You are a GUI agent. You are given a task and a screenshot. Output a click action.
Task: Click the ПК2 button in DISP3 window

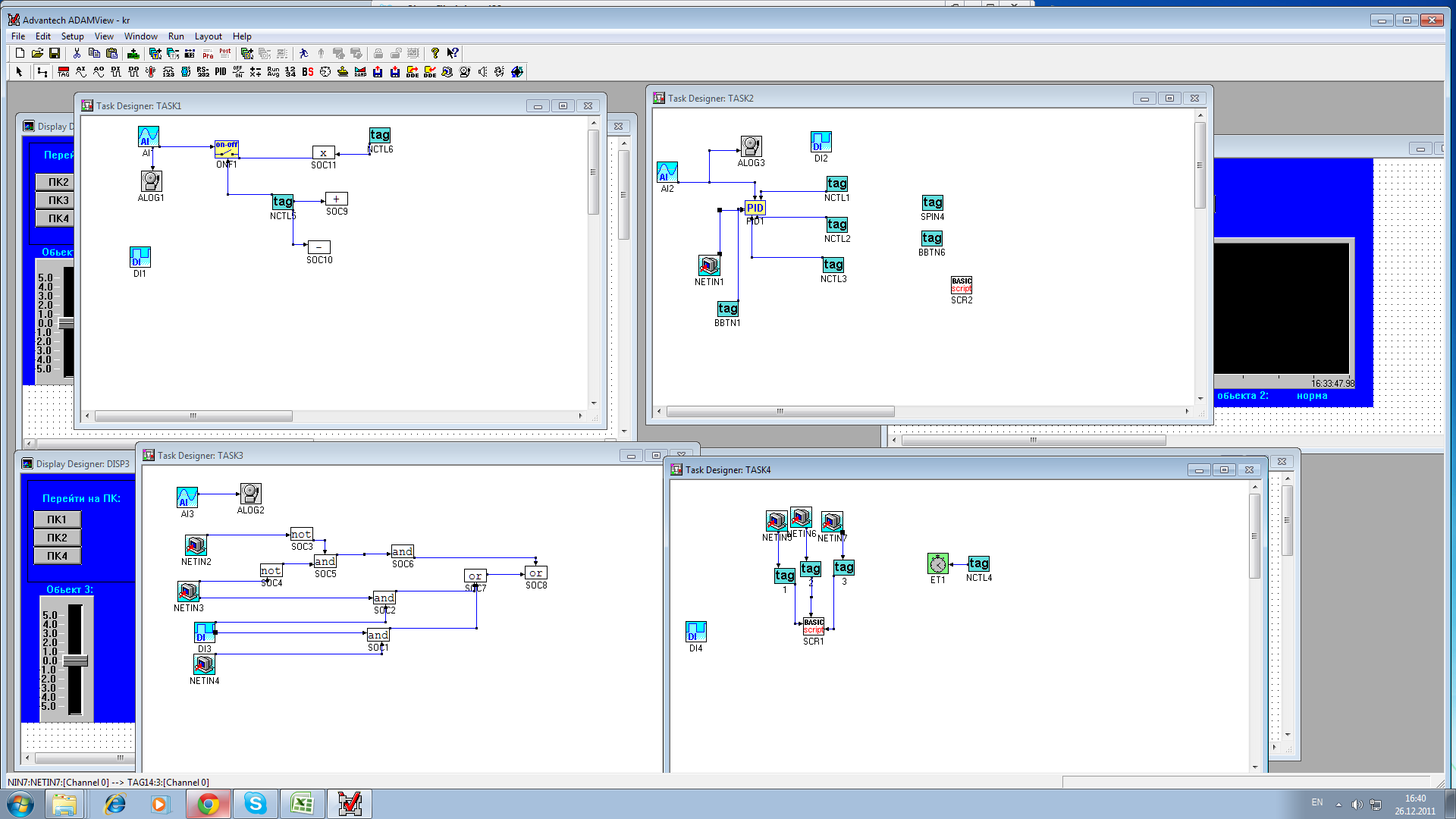(x=58, y=538)
